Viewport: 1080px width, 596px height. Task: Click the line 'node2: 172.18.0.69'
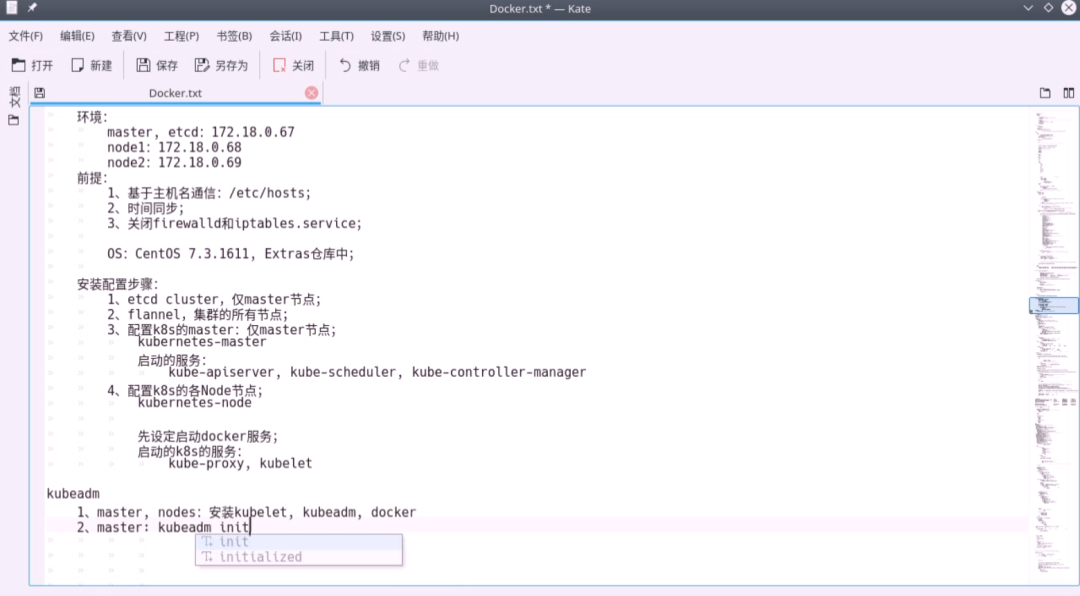click(174, 163)
